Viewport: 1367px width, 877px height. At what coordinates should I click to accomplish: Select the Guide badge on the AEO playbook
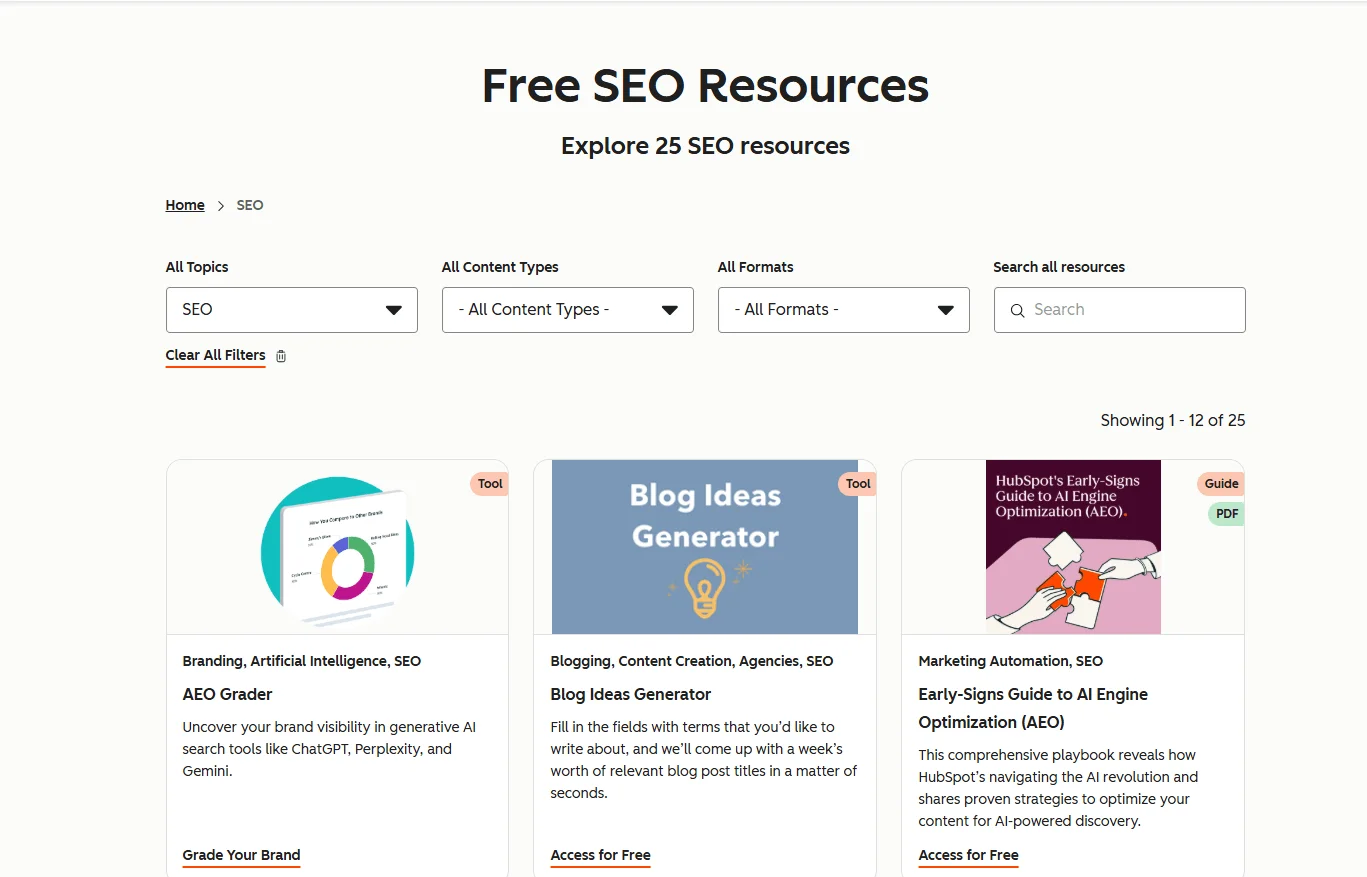(1220, 483)
